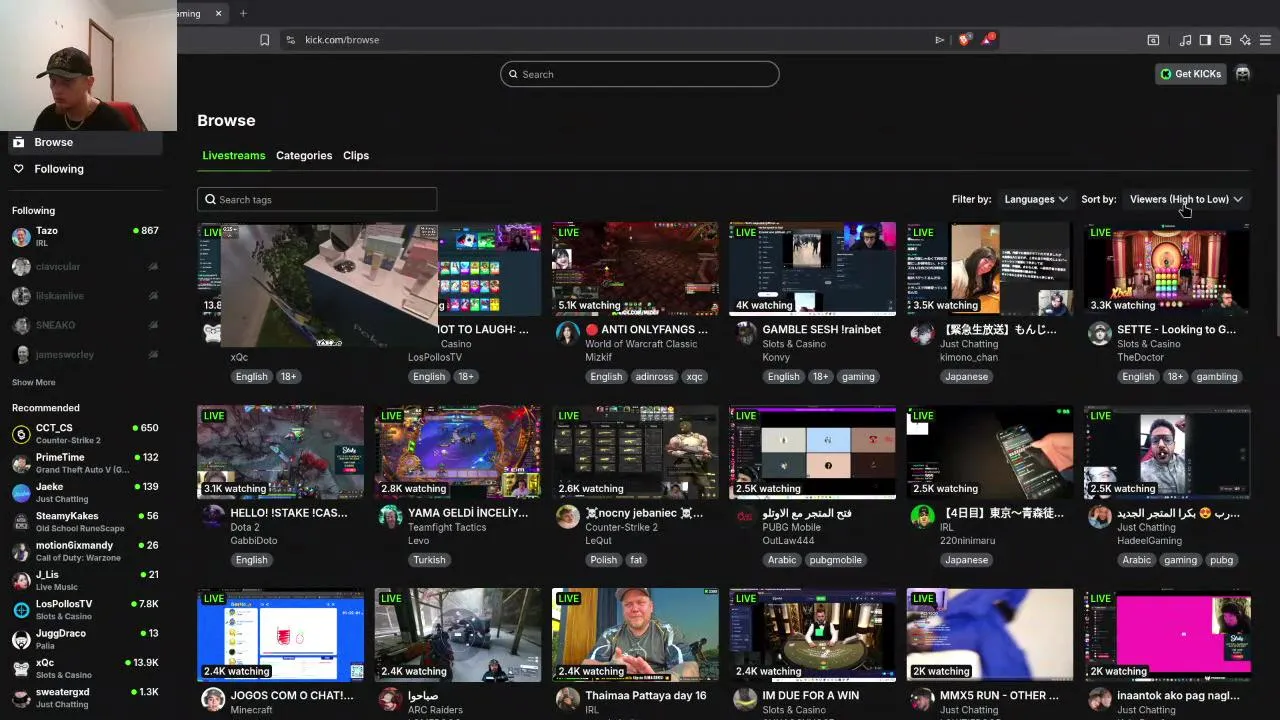Switch to the Clips tab

[x=356, y=156]
